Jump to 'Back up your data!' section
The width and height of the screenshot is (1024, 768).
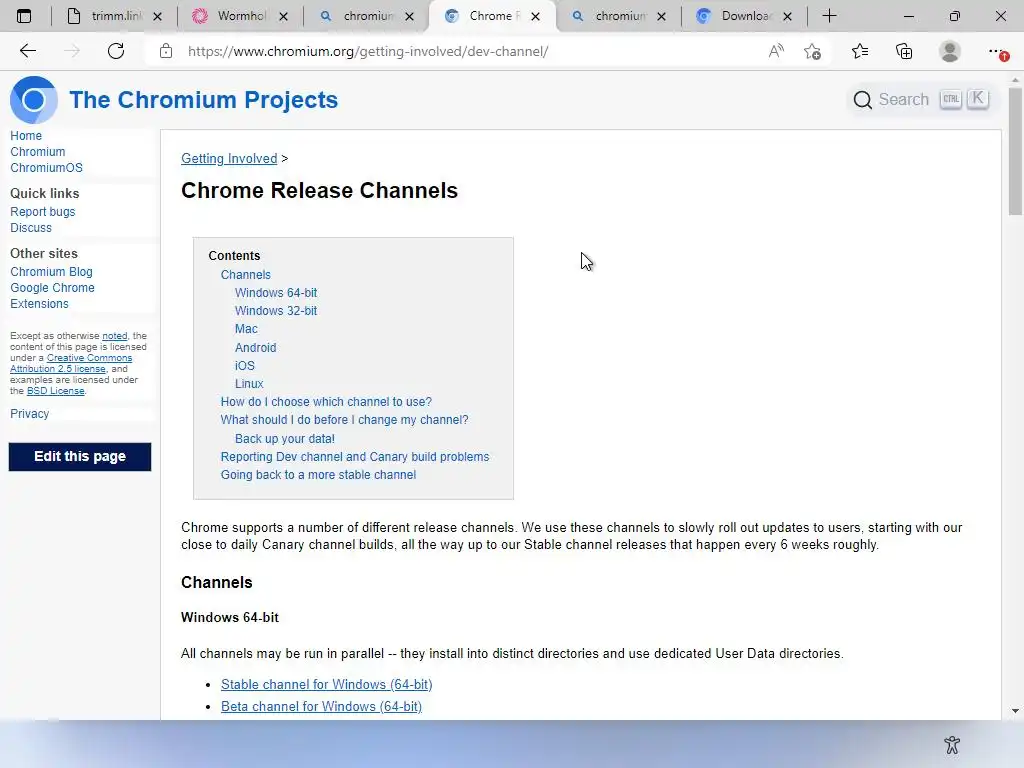[x=285, y=439]
